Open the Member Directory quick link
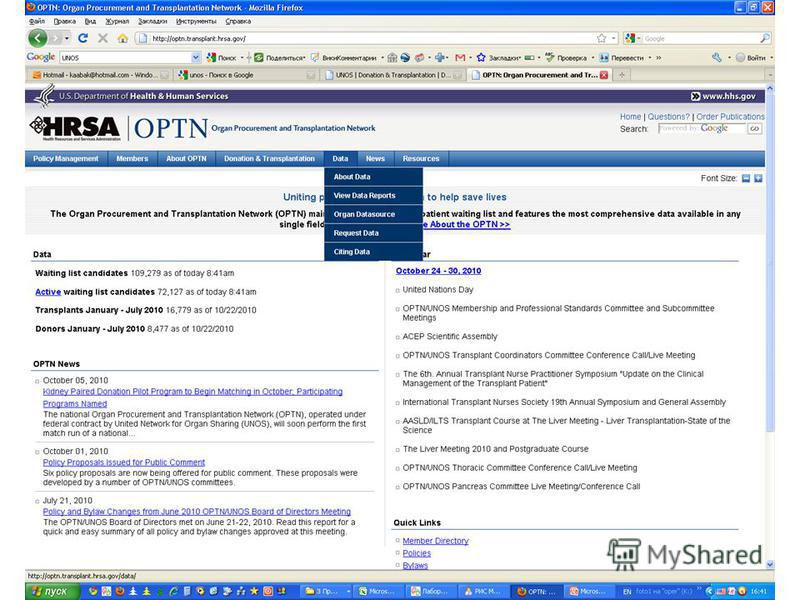The image size is (800, 600). [435, 541]
